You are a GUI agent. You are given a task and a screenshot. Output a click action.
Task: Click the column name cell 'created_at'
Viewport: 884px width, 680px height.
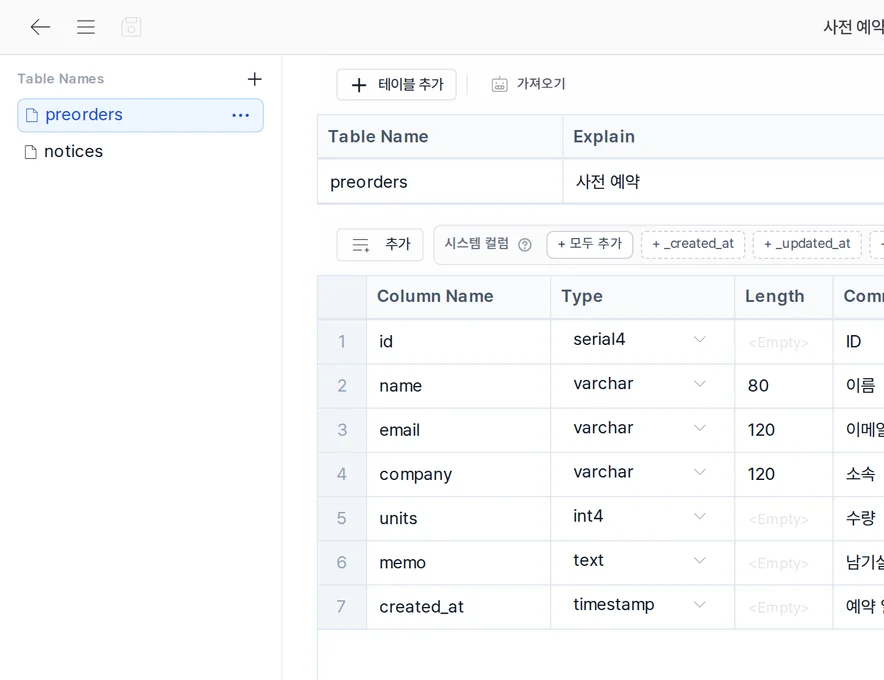[x=458, y=607]
